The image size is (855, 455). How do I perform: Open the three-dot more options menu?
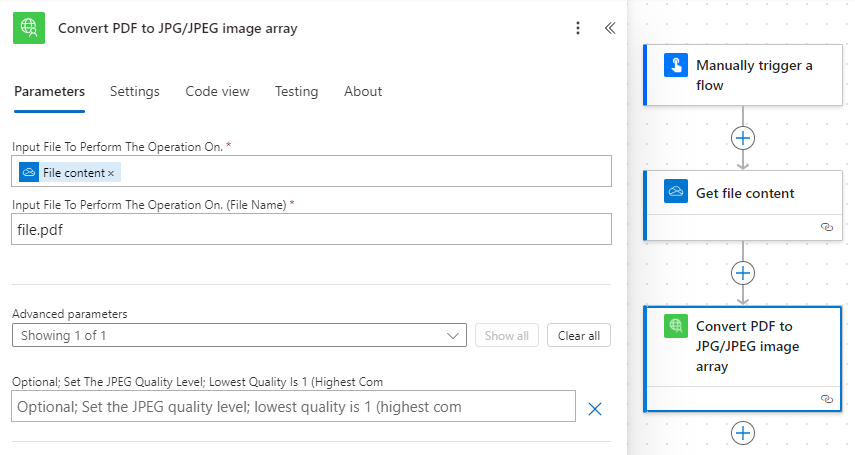tap(578, 28)
